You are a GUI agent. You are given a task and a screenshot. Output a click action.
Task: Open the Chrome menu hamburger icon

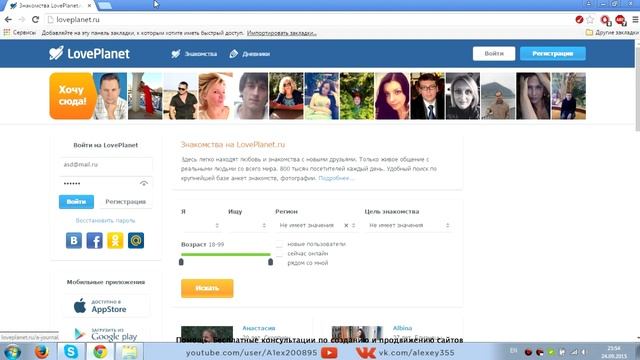click(635, 20)
